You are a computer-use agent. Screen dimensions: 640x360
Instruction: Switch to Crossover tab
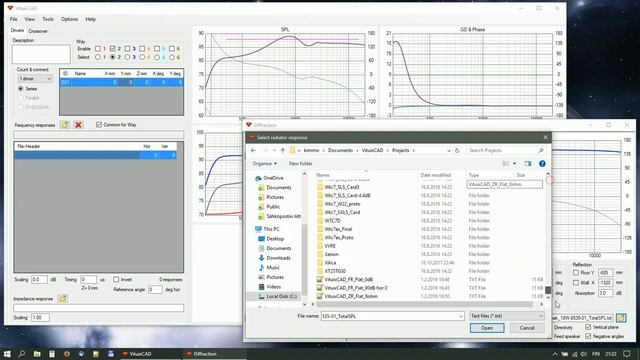point(38,31)
